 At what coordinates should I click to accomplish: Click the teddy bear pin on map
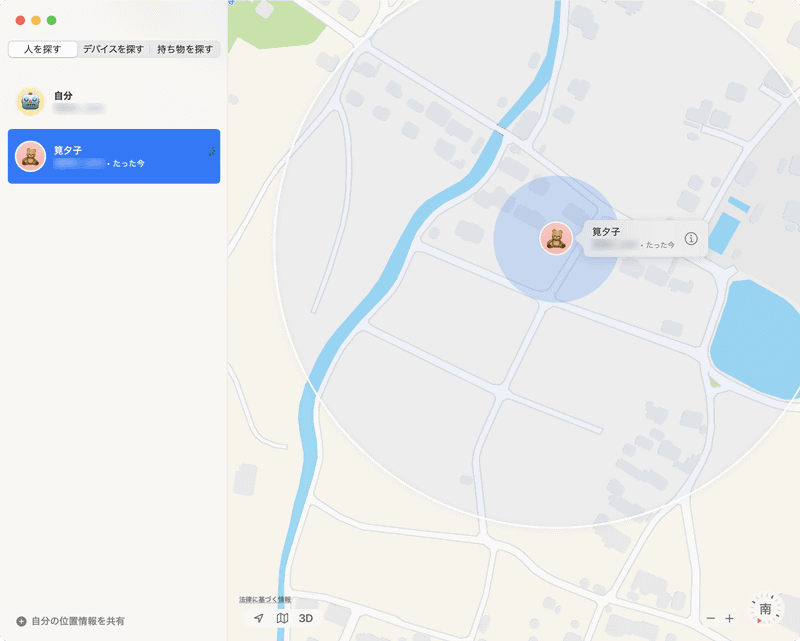[x=556, y=238]
